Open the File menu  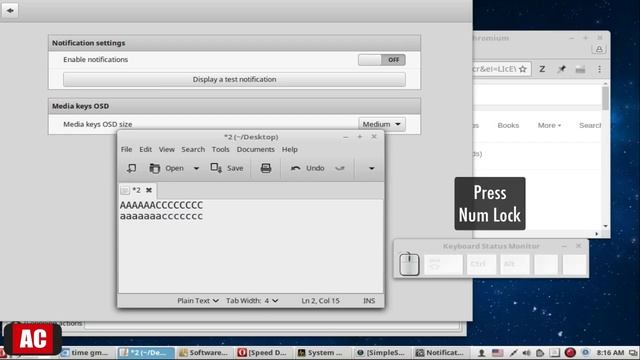pos(127,149)
